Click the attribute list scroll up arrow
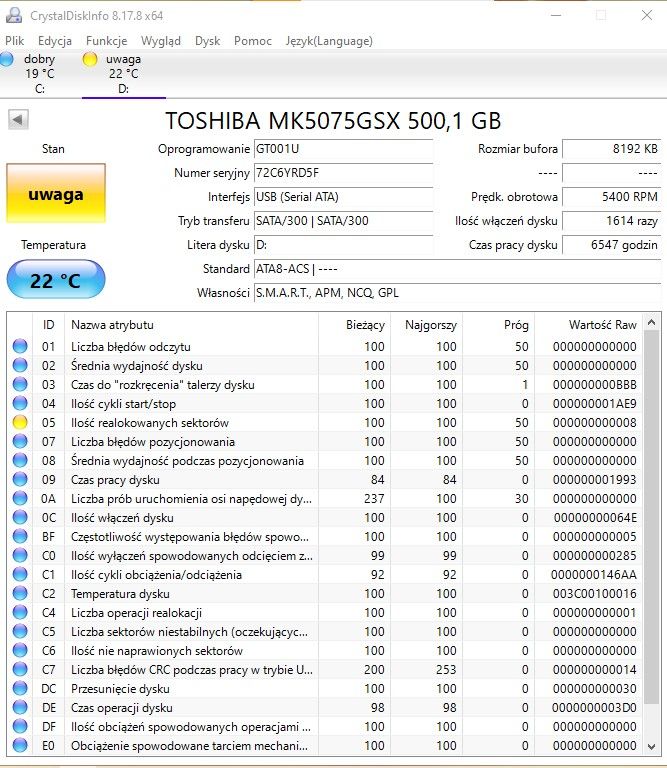Image resolution: width=667 pixels, height=768 pixels. click(x=651, y=322)
